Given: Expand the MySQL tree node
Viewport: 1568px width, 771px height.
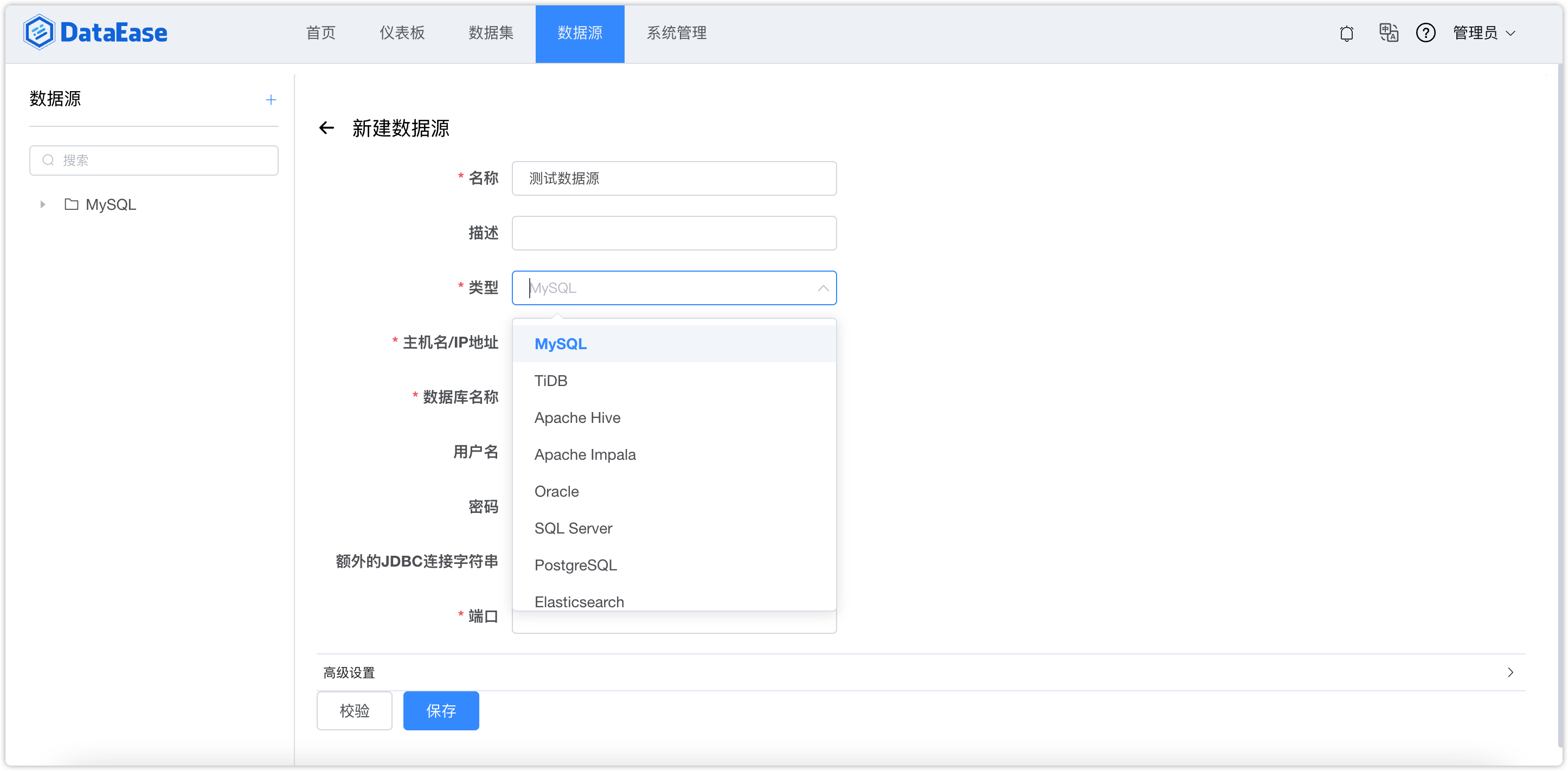Looking at the screenshot, I should 42,204.
